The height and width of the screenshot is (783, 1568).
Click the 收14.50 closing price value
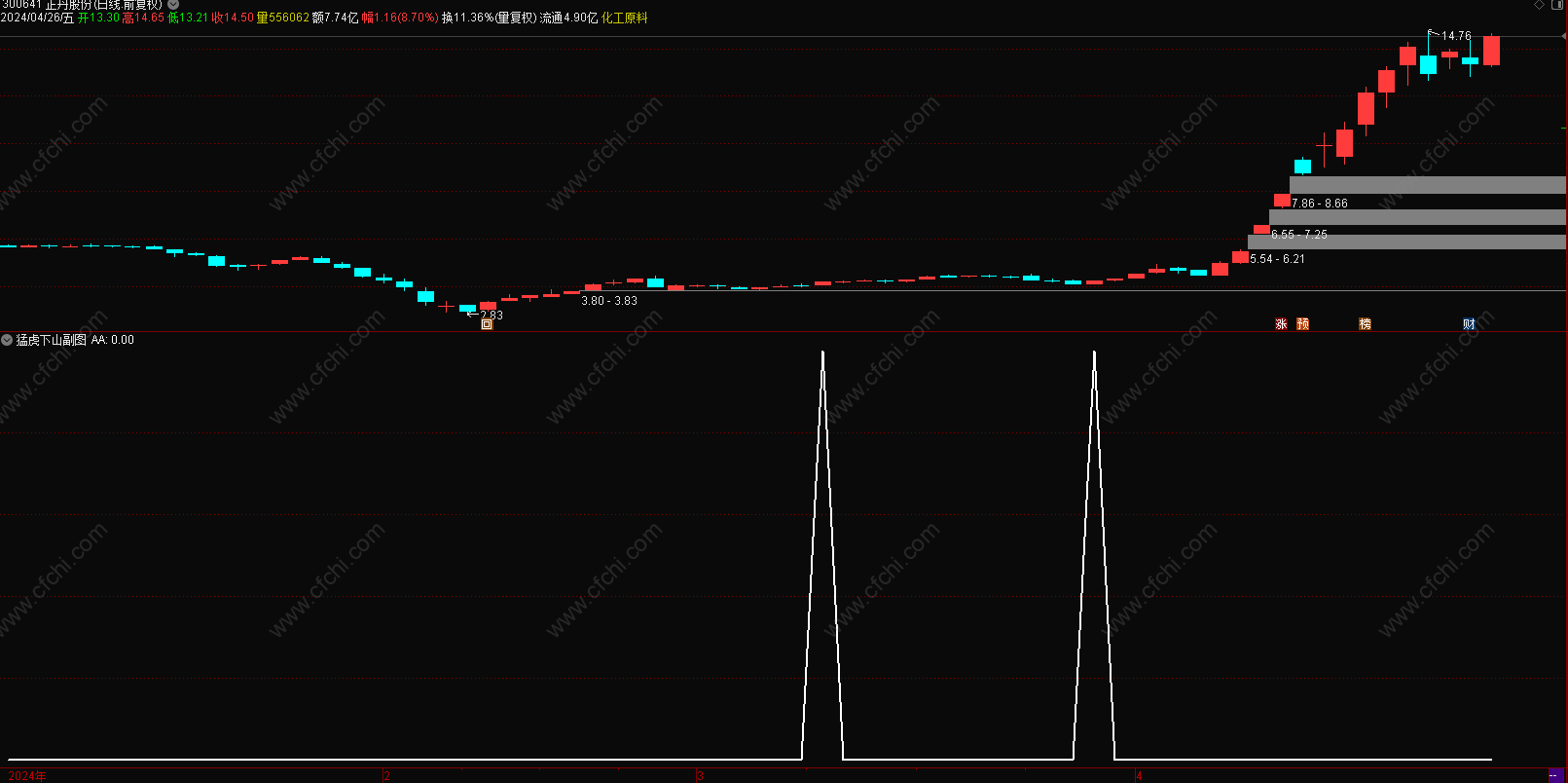233,18
